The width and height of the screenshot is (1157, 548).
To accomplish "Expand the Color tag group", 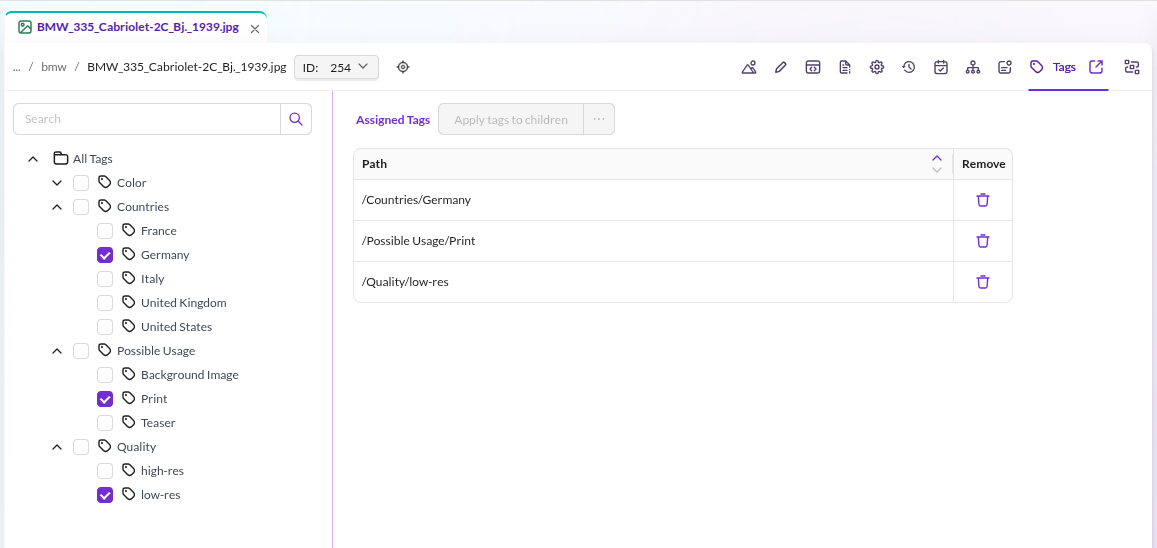I will 57,183.
